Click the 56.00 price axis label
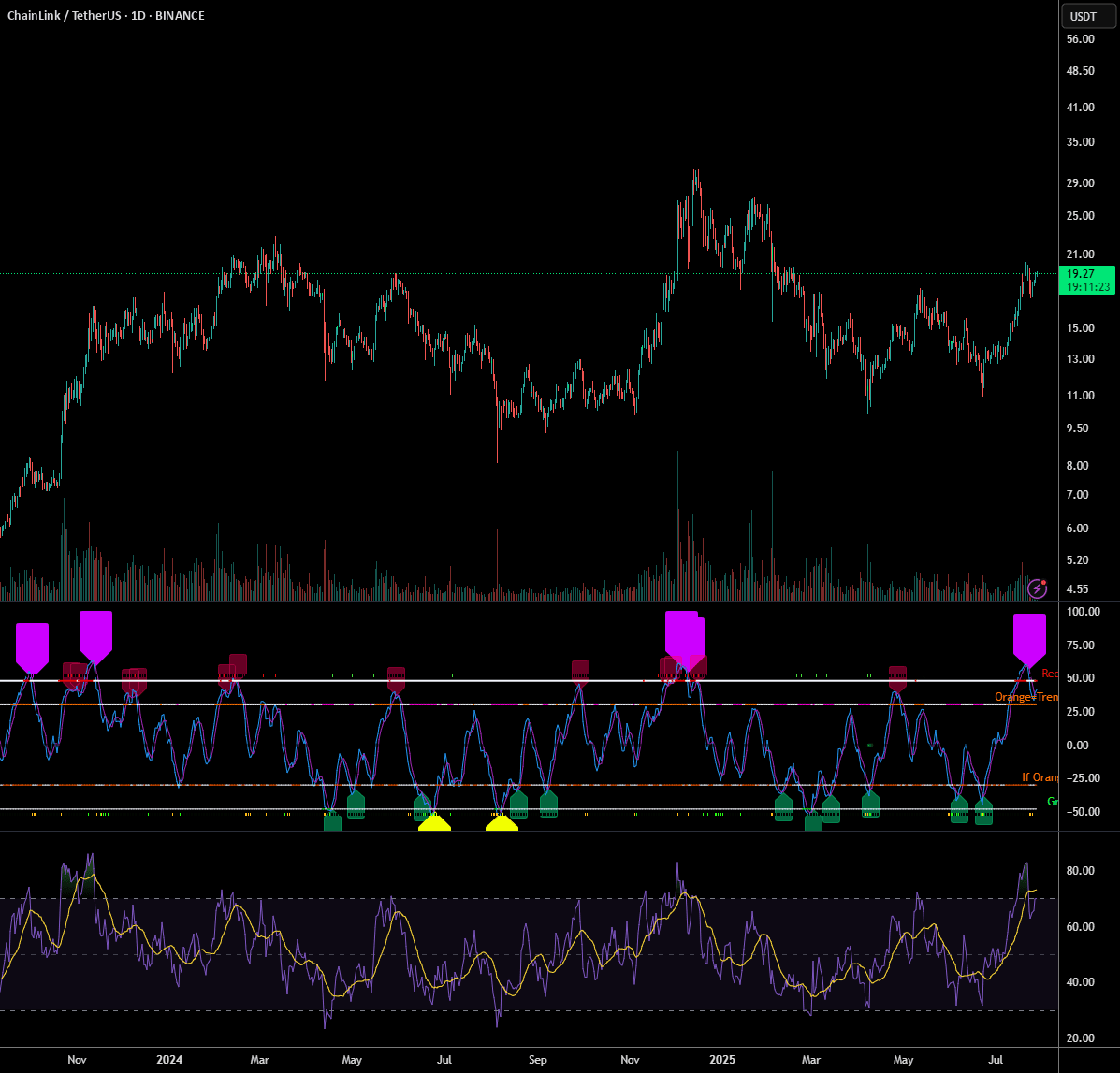 tap(1080, 39)
